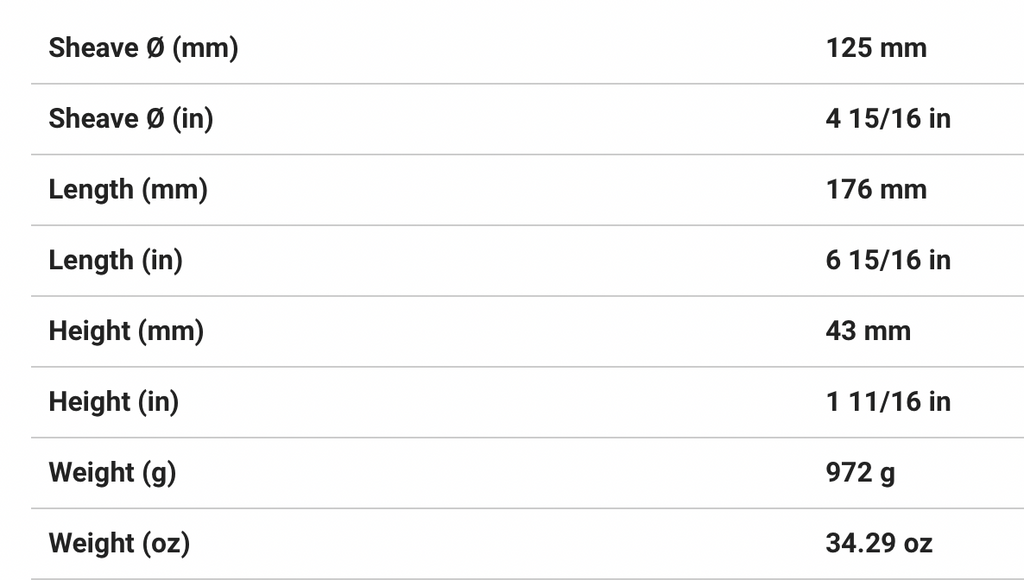Click the Length (in) label
1024x580 pixels.
pos(116,261)
